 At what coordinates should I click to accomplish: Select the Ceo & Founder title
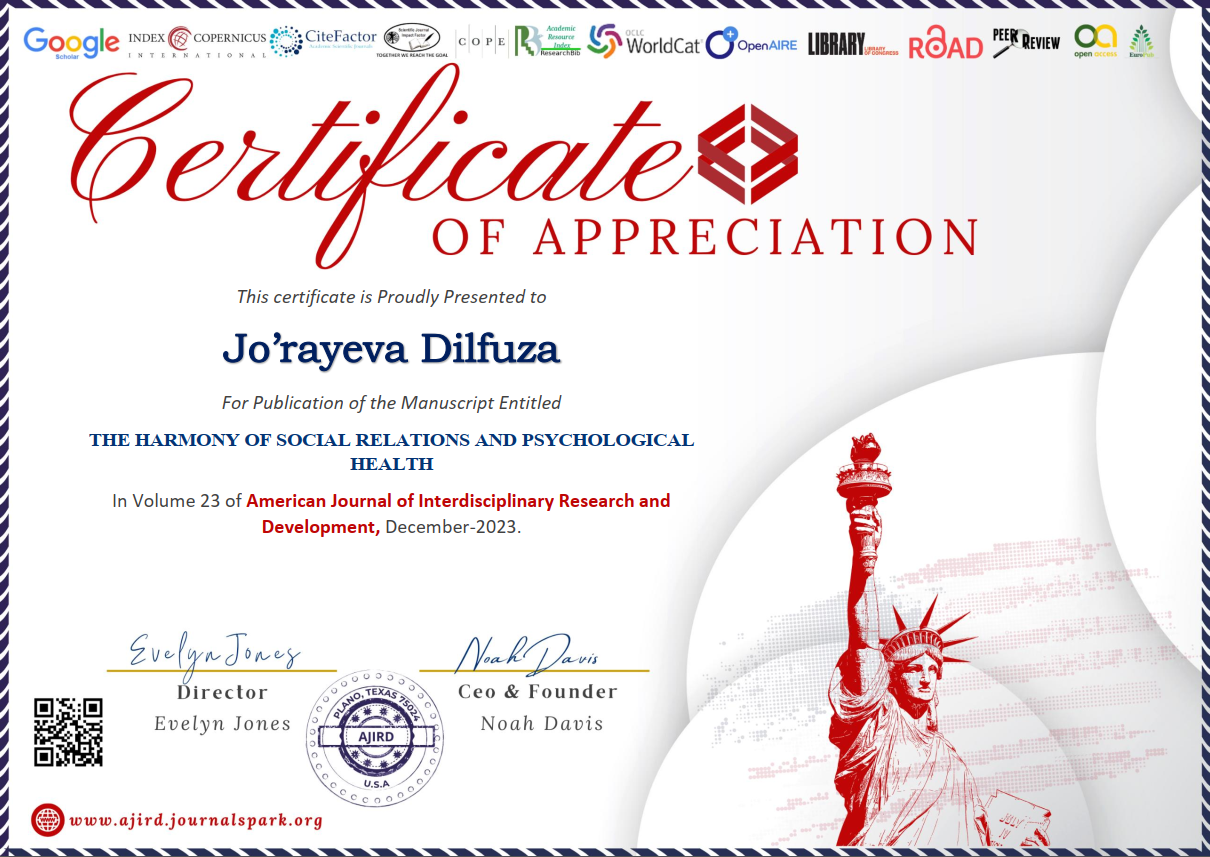tap(538, 691)
